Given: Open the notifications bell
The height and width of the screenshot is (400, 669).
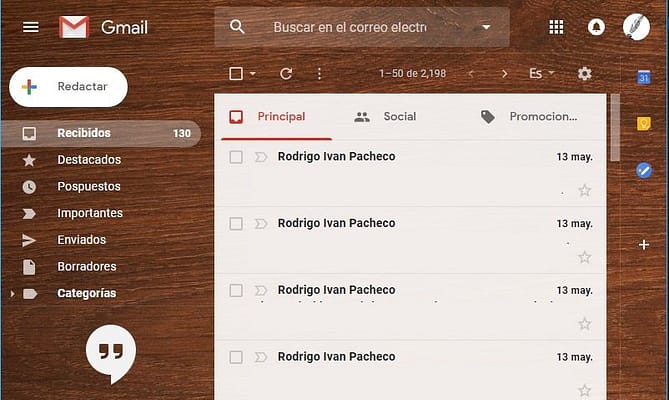Looking at the screenshot, I should click(596, 27).
